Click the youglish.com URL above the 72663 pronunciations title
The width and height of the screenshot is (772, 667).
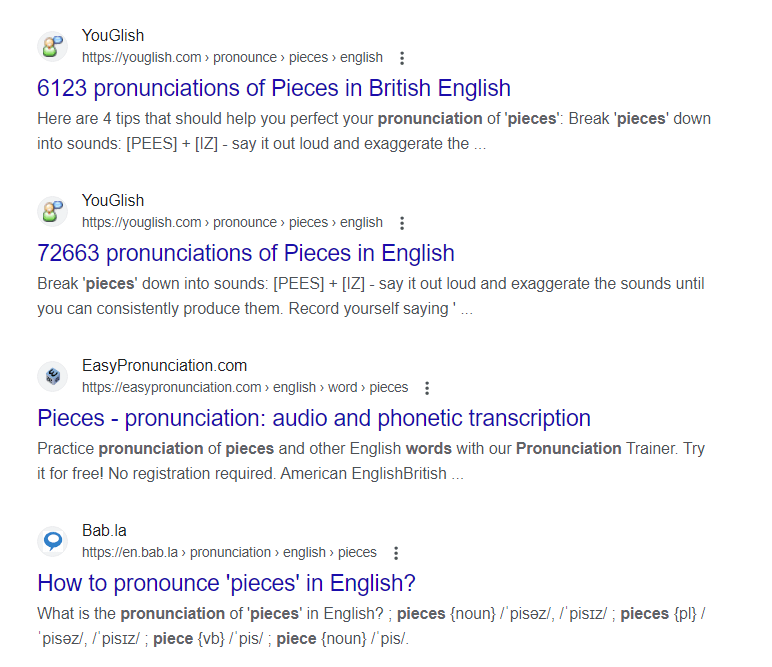click(232, 223)
